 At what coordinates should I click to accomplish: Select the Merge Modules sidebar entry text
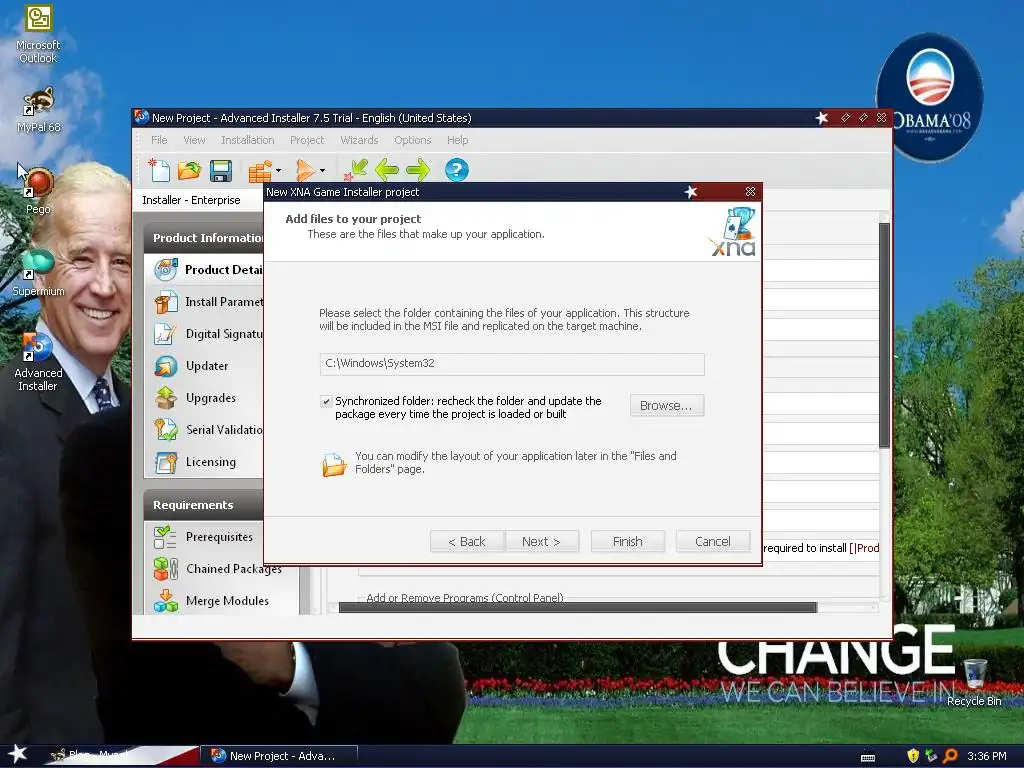coord(227,601)
